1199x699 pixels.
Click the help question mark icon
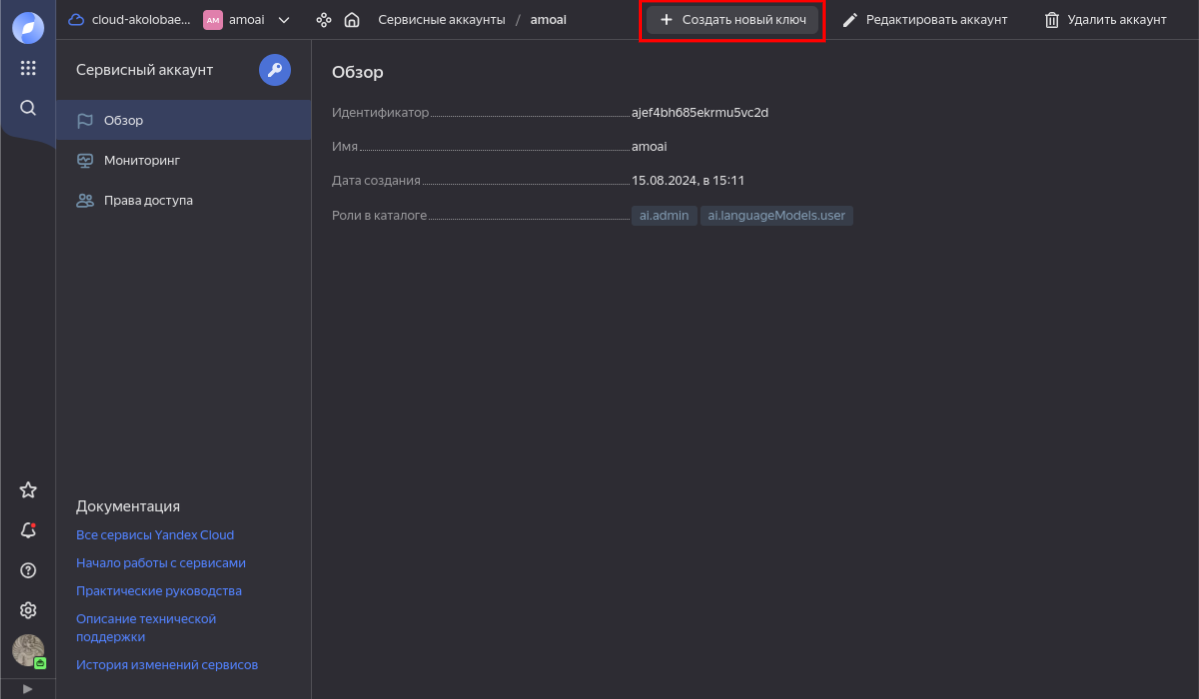point(28,570)
